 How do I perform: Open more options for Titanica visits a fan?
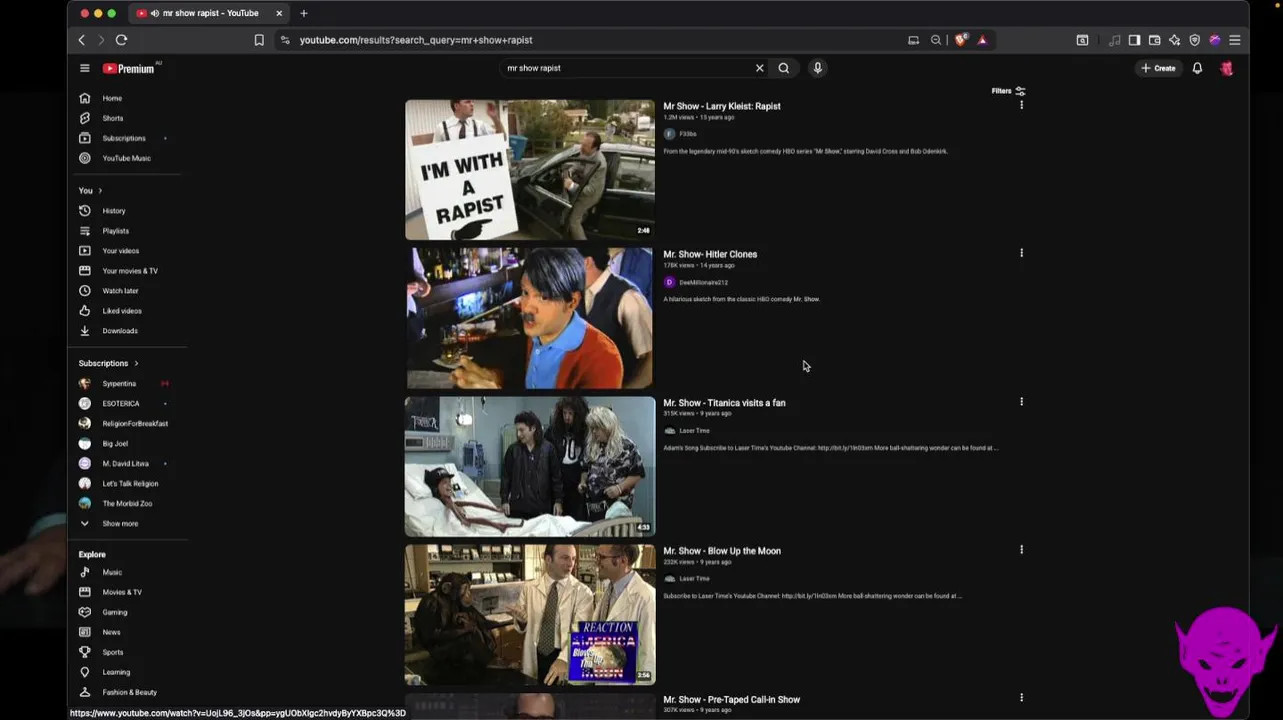[x=1021, y=402]
